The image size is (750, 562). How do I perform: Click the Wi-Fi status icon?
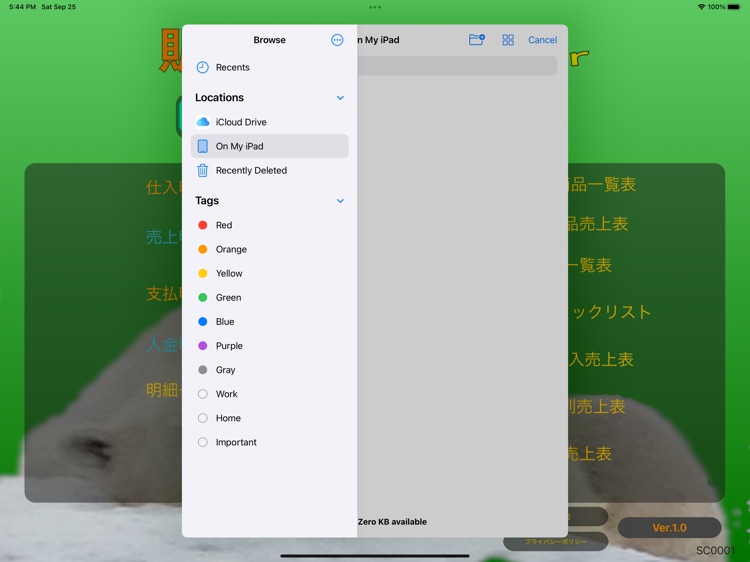pos(701,7)
